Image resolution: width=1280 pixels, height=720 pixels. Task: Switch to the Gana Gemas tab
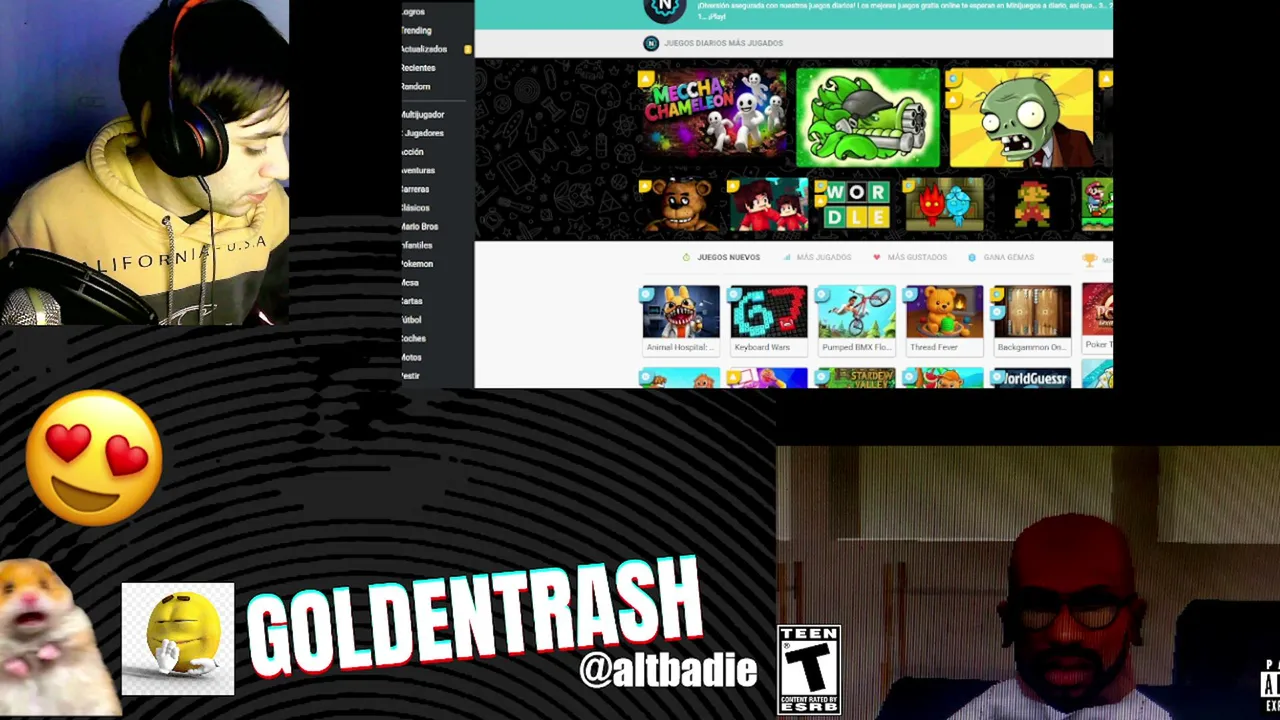click(x=1008, y=257)
